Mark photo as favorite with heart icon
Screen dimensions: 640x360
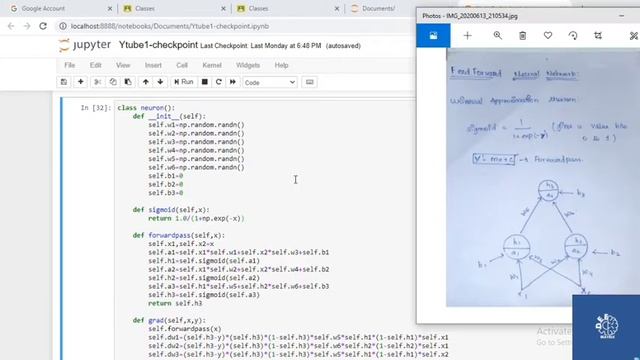pos(548,36)
